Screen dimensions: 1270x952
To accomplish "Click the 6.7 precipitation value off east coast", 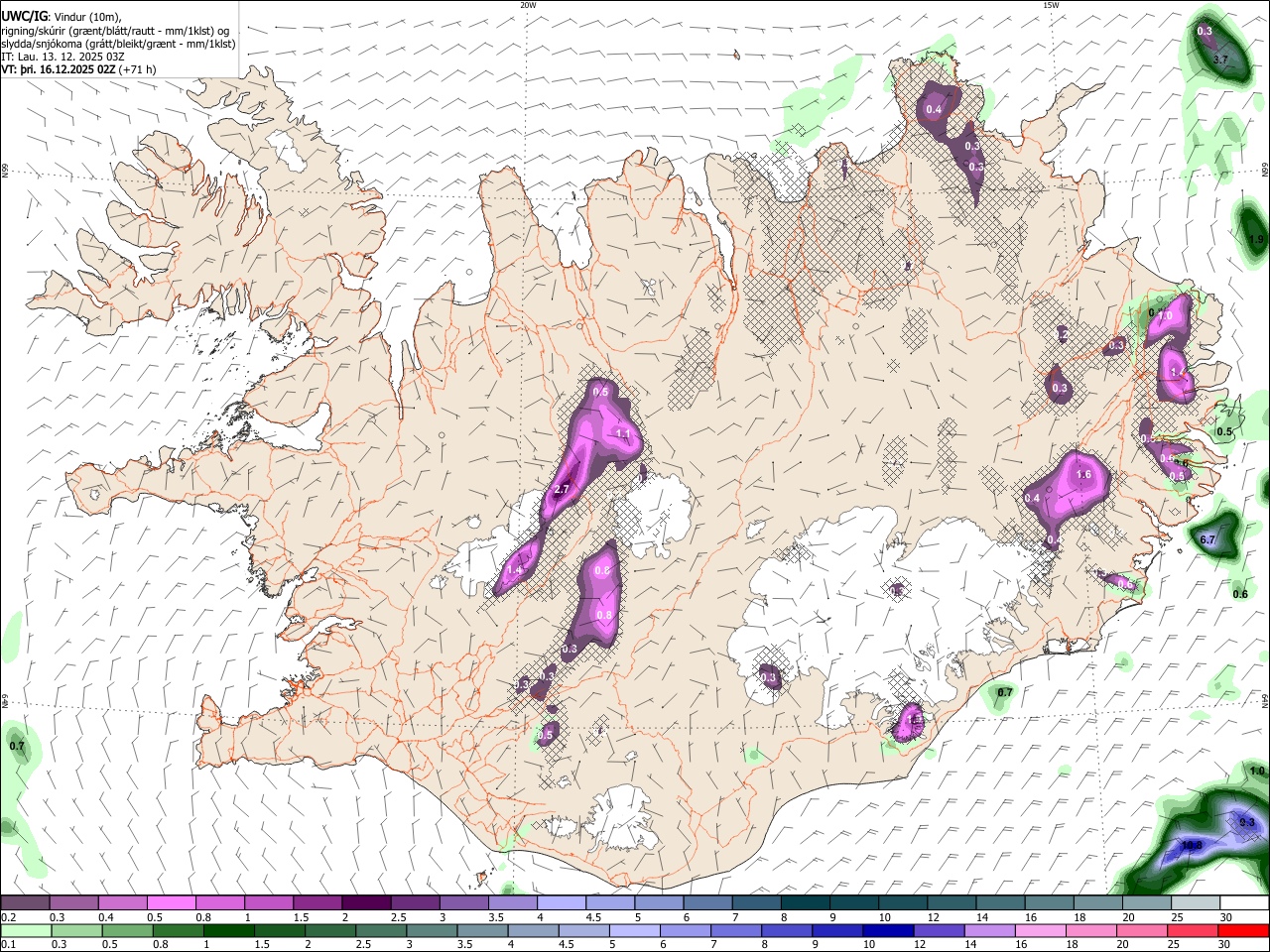I will point(1207,539).
